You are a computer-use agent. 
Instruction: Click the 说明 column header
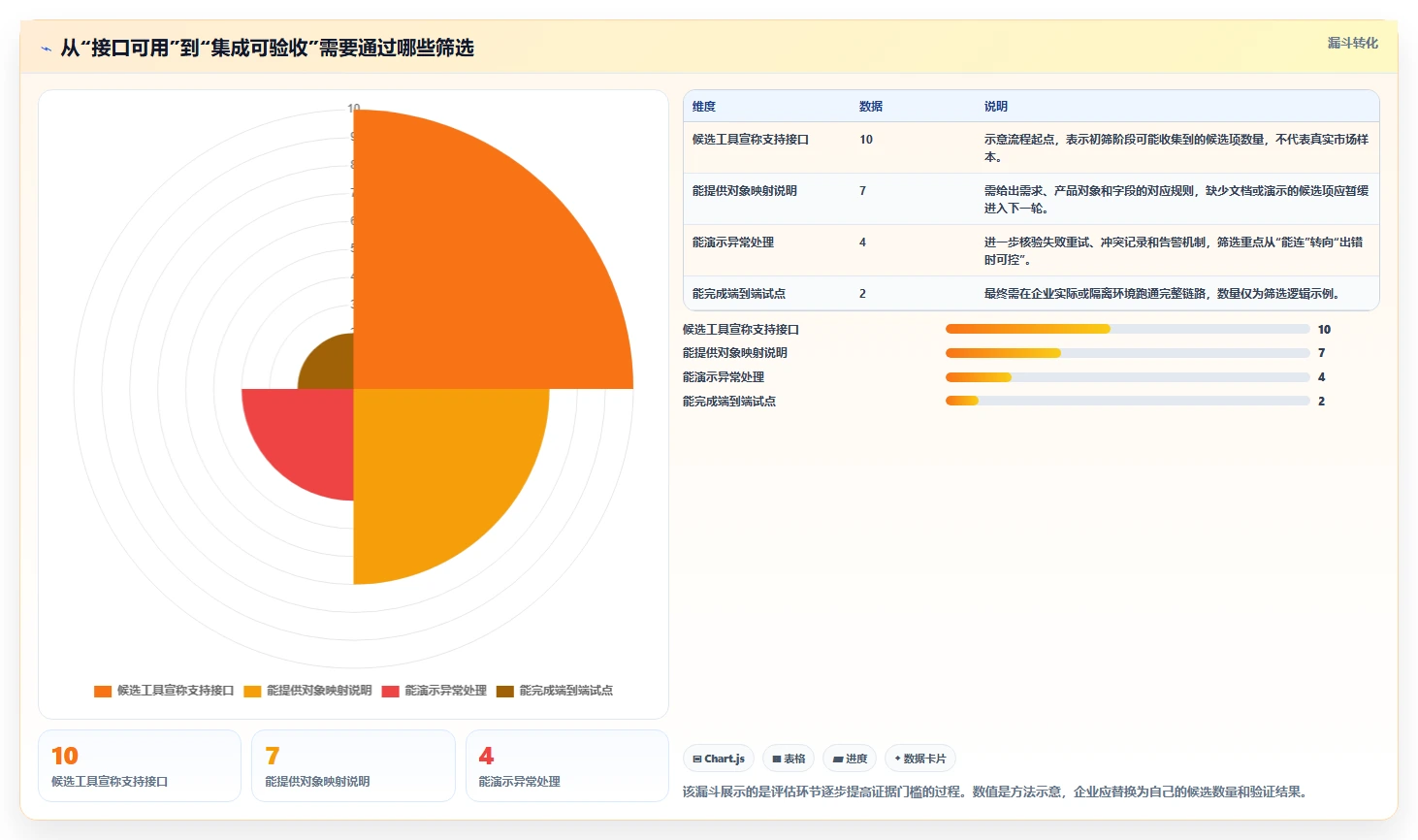(x=996, y=107)
